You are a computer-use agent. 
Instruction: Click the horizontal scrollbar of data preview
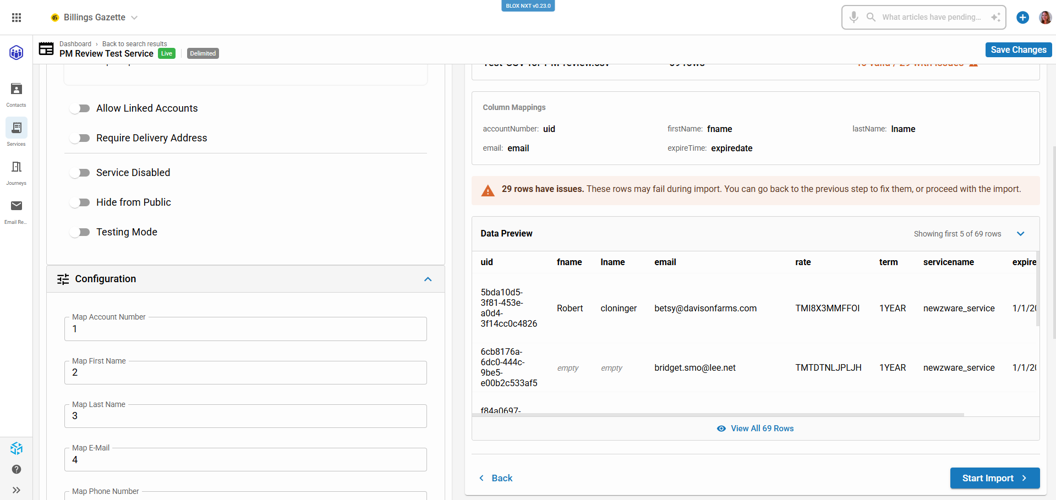pyautogui.click(x=718, y=415)
